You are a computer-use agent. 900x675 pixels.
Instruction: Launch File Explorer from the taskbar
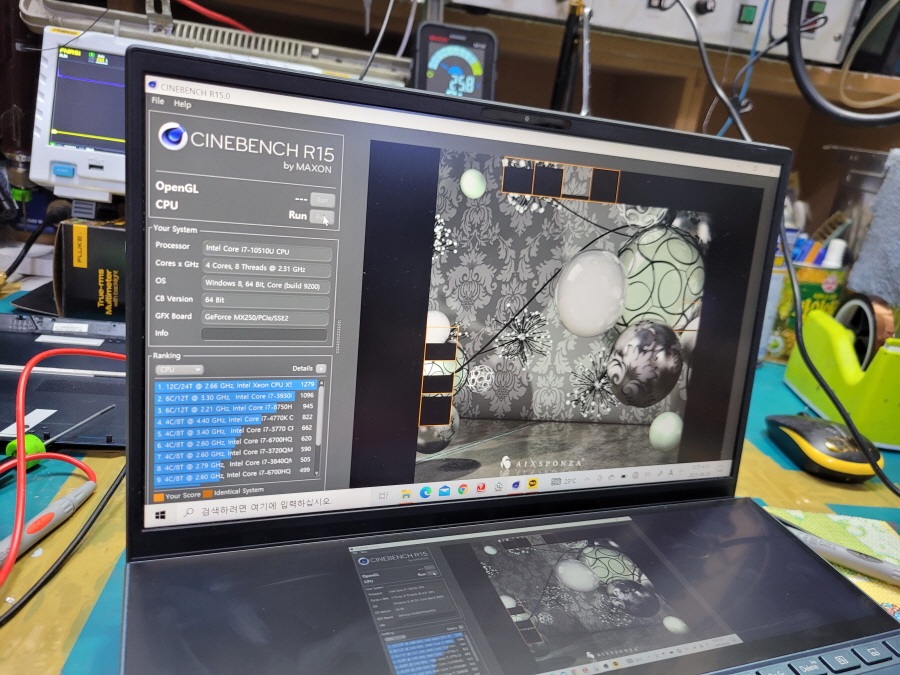coord(408,492)
